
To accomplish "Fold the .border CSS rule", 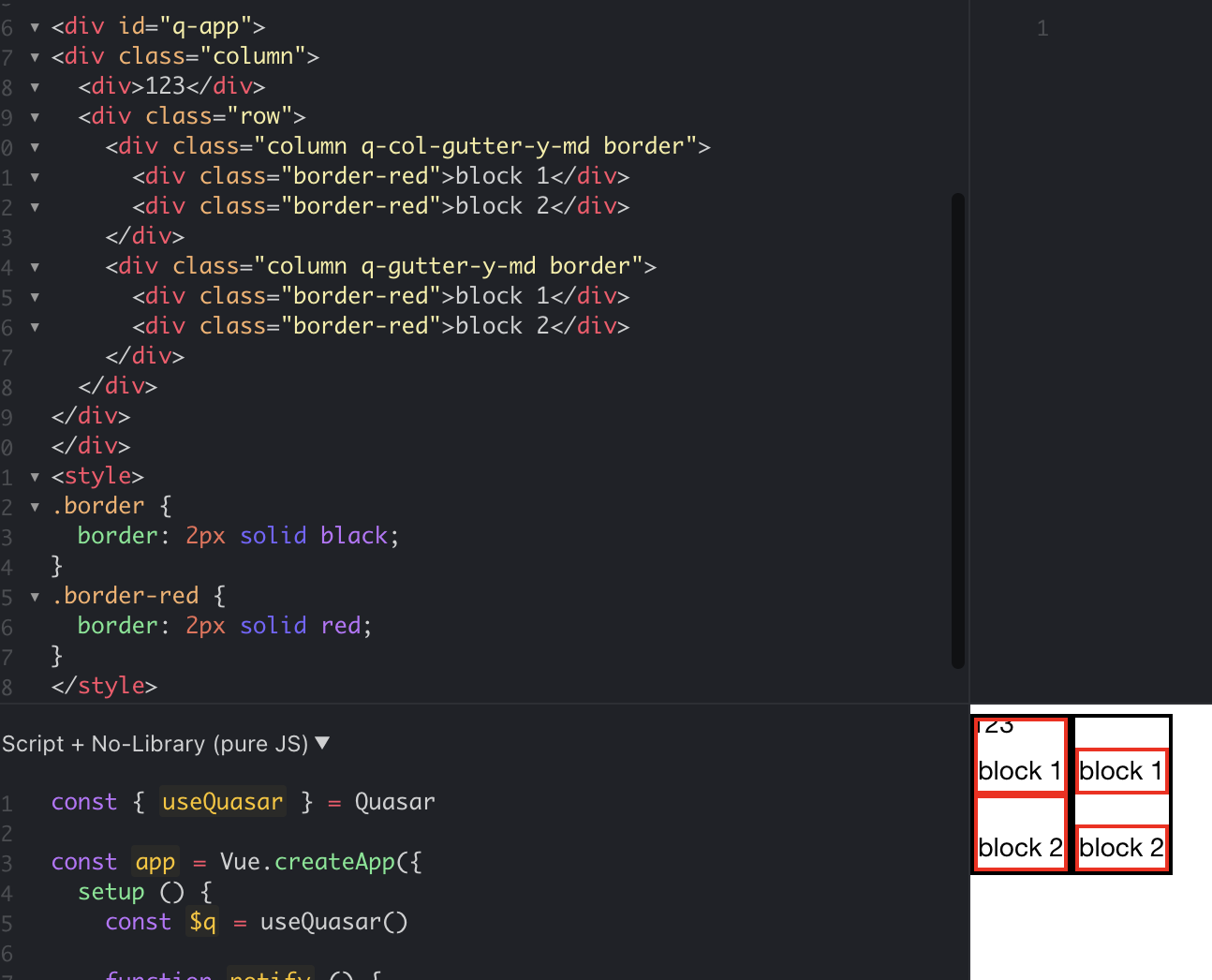I will coord(34,508).
